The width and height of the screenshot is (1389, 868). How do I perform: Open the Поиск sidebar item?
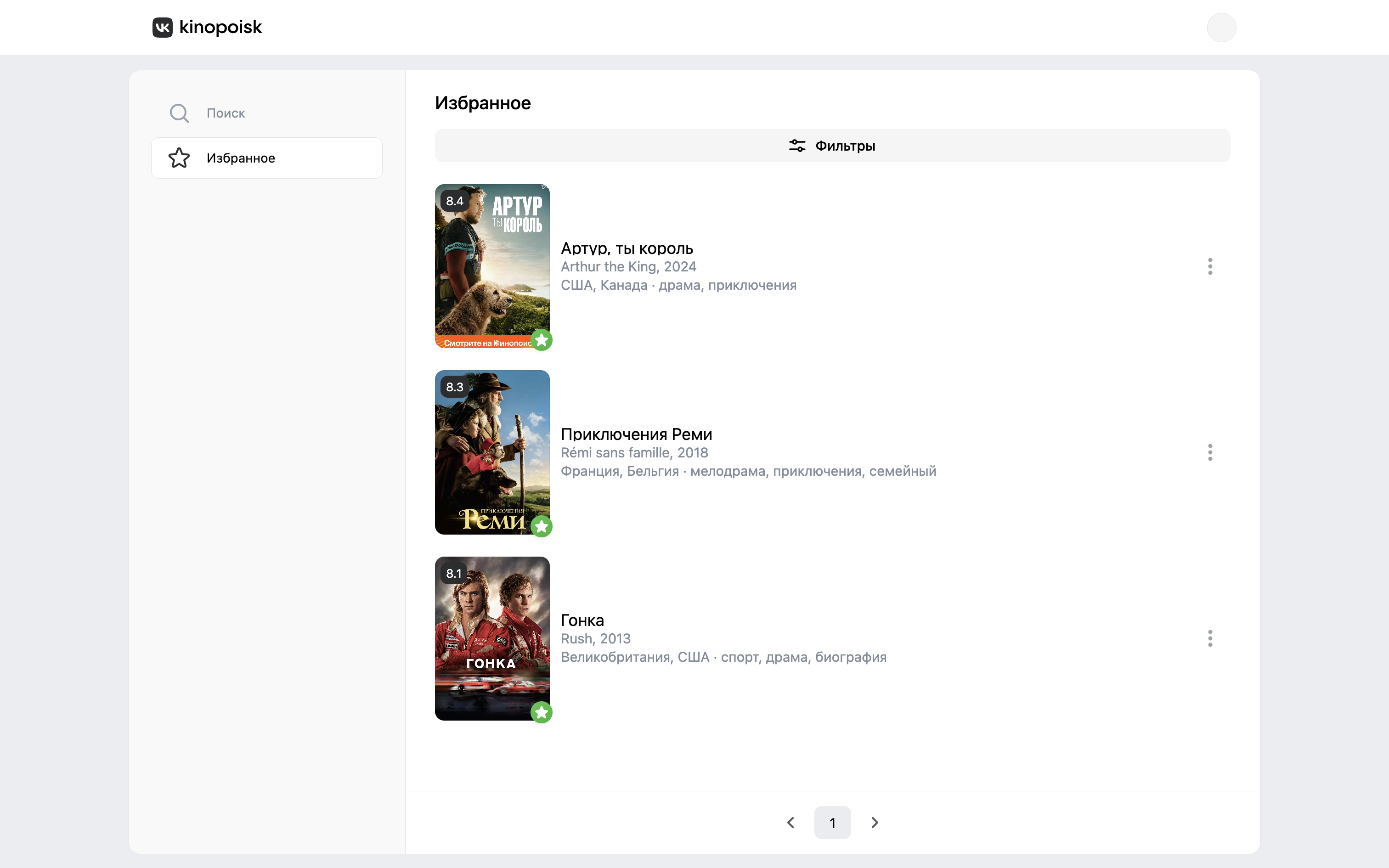tap(267, 113)
